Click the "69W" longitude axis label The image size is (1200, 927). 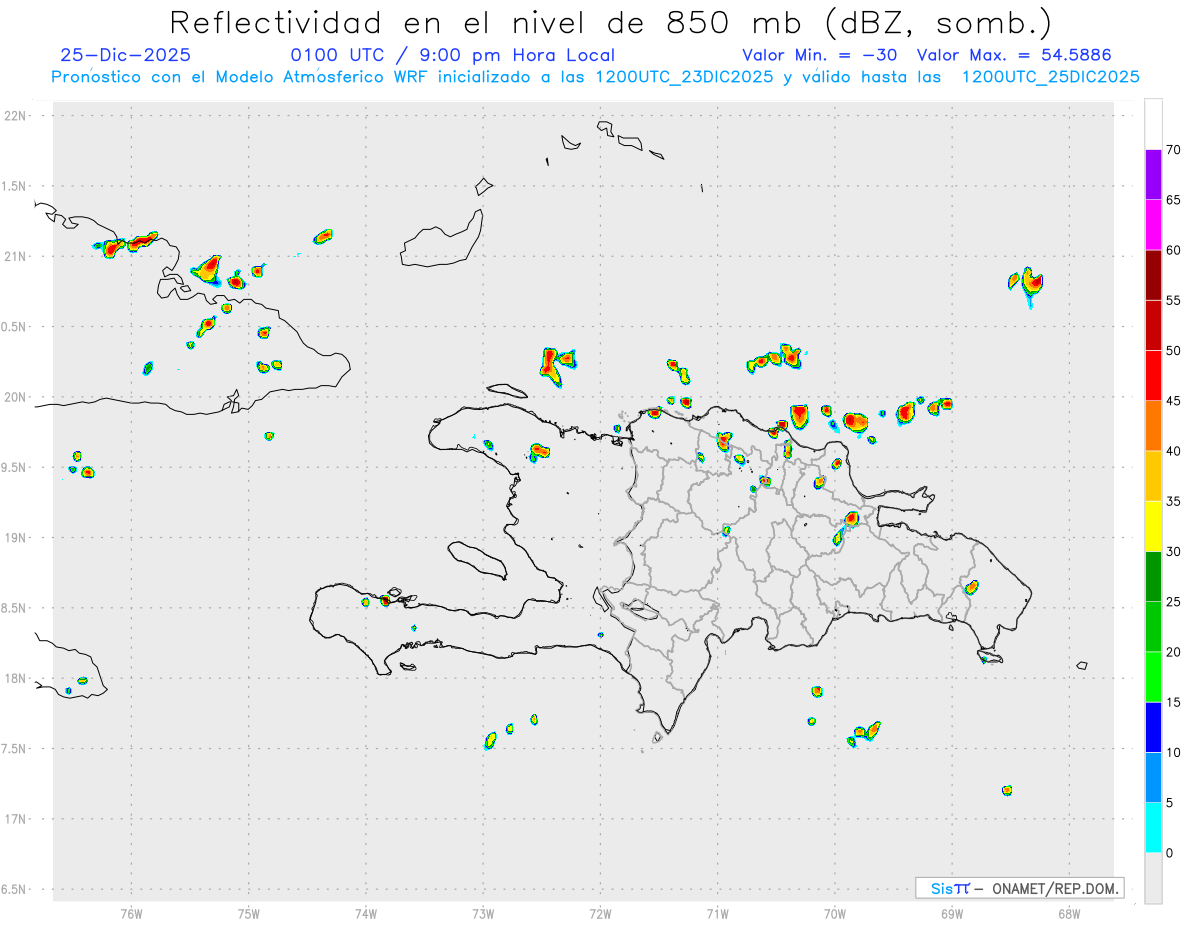952,913
